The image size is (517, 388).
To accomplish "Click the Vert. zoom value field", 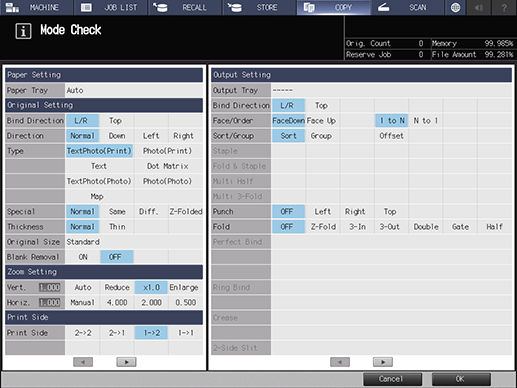I will tap(50, 287).
